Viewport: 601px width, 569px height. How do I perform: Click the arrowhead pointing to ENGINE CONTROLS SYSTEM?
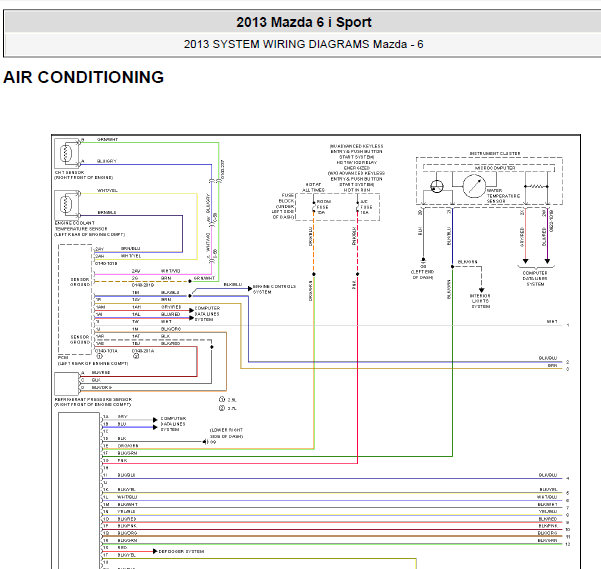point(250,288)
